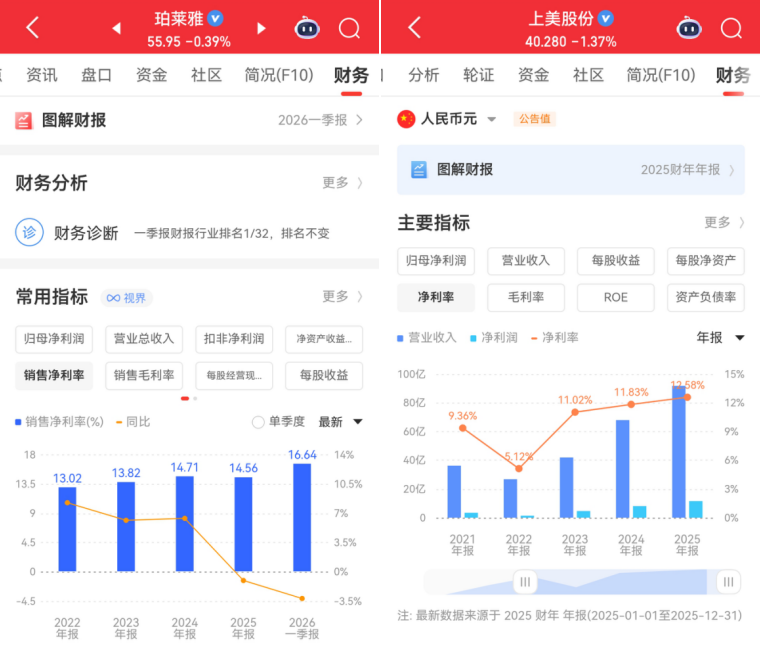Select 销售毛利率 indicator
The image size is (760, 649).
tap(144, 376)
